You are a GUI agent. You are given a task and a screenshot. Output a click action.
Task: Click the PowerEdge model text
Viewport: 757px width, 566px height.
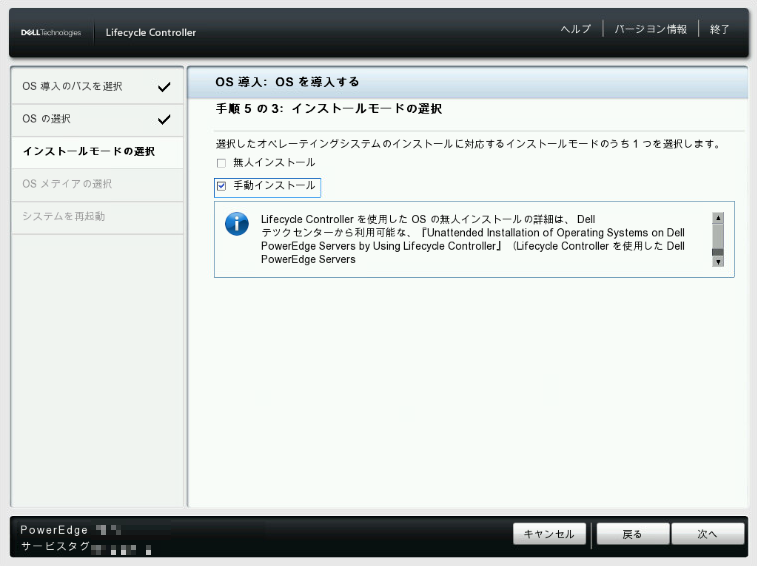tap(54, 530)
